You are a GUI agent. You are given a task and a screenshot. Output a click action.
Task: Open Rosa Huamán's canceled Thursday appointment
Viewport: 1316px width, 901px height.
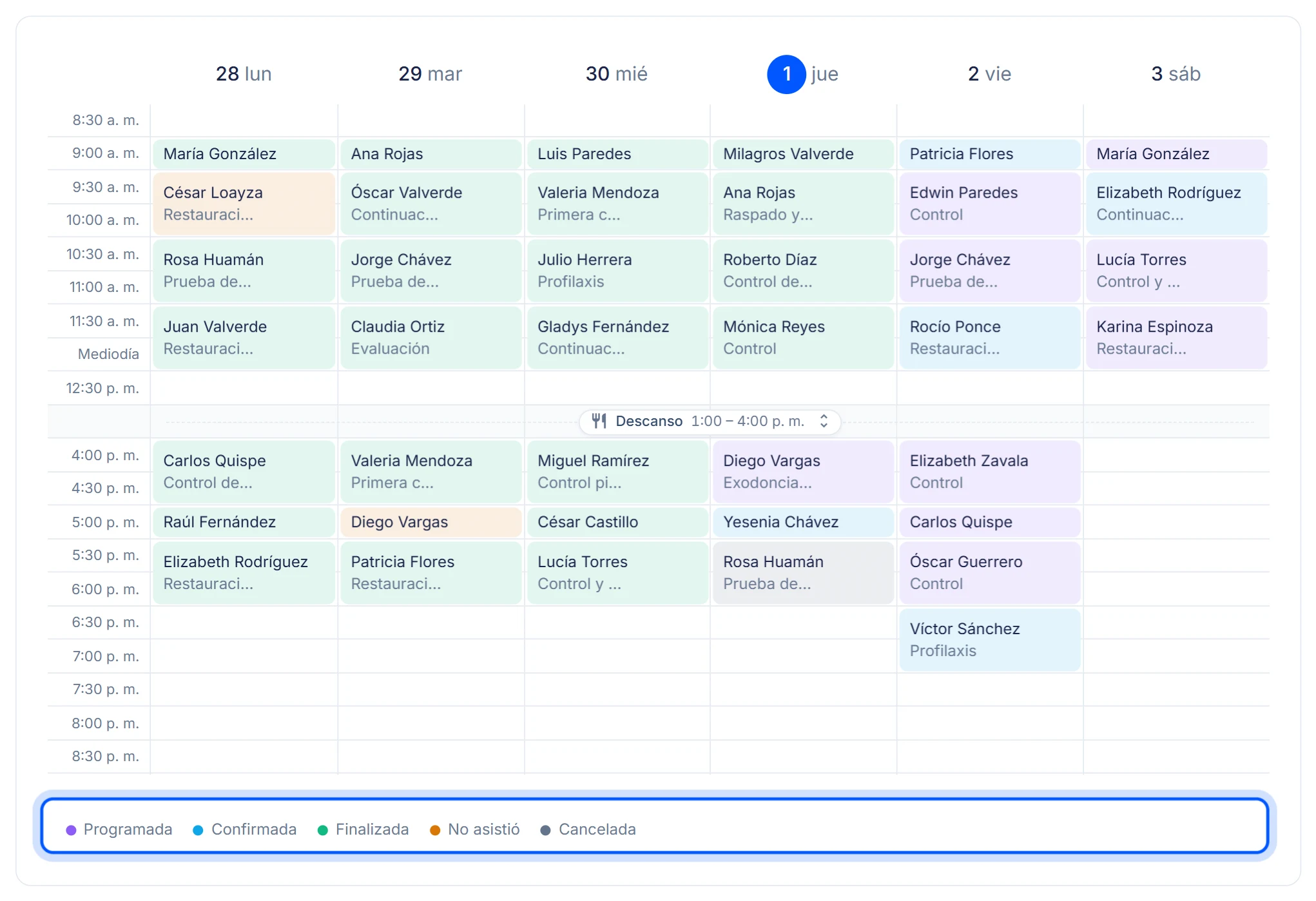803,573
